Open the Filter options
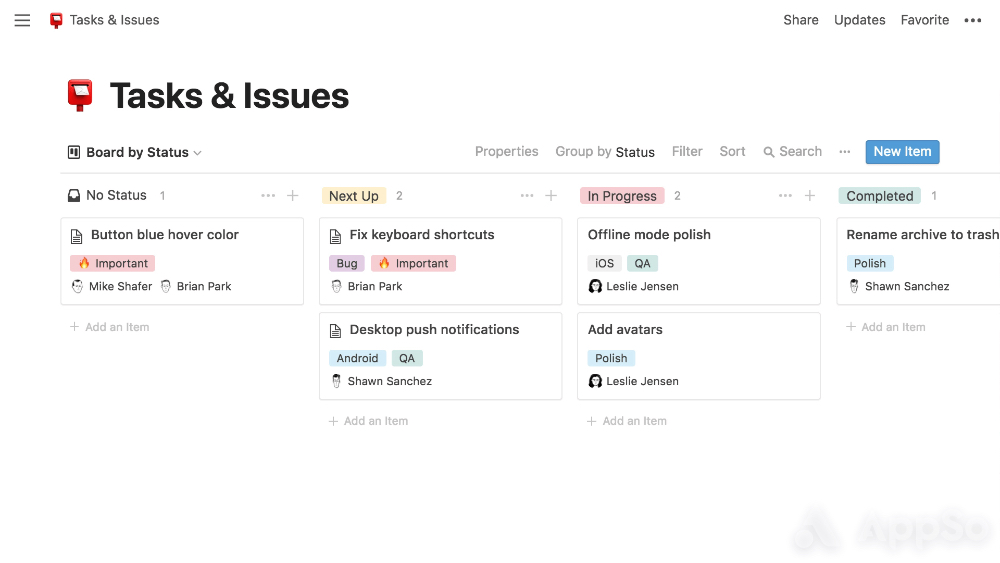This screenshot has height=563, width=1000. (x=687, y=152)
